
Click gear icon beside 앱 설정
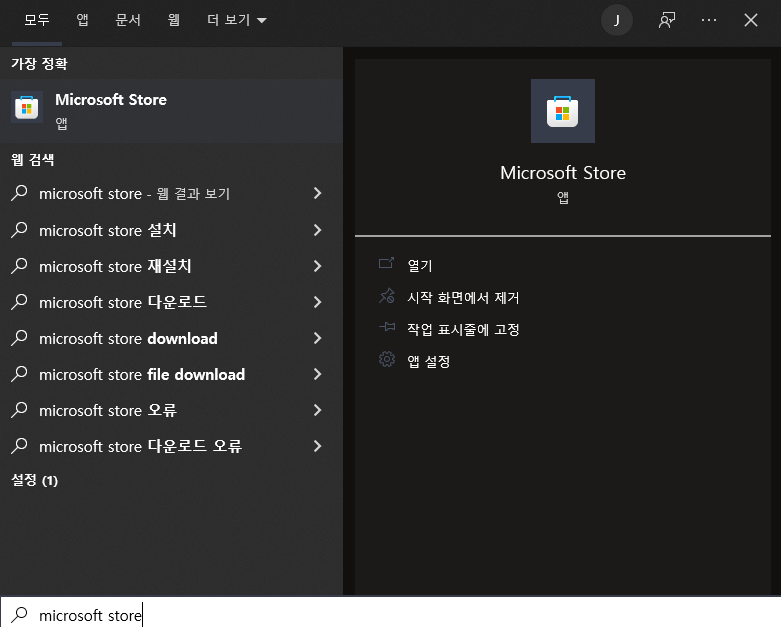click(387, 359)
